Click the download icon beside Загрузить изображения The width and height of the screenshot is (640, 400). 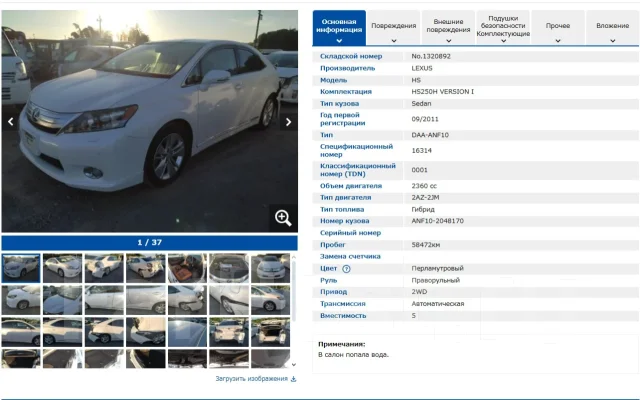click(x=293, y=379)
